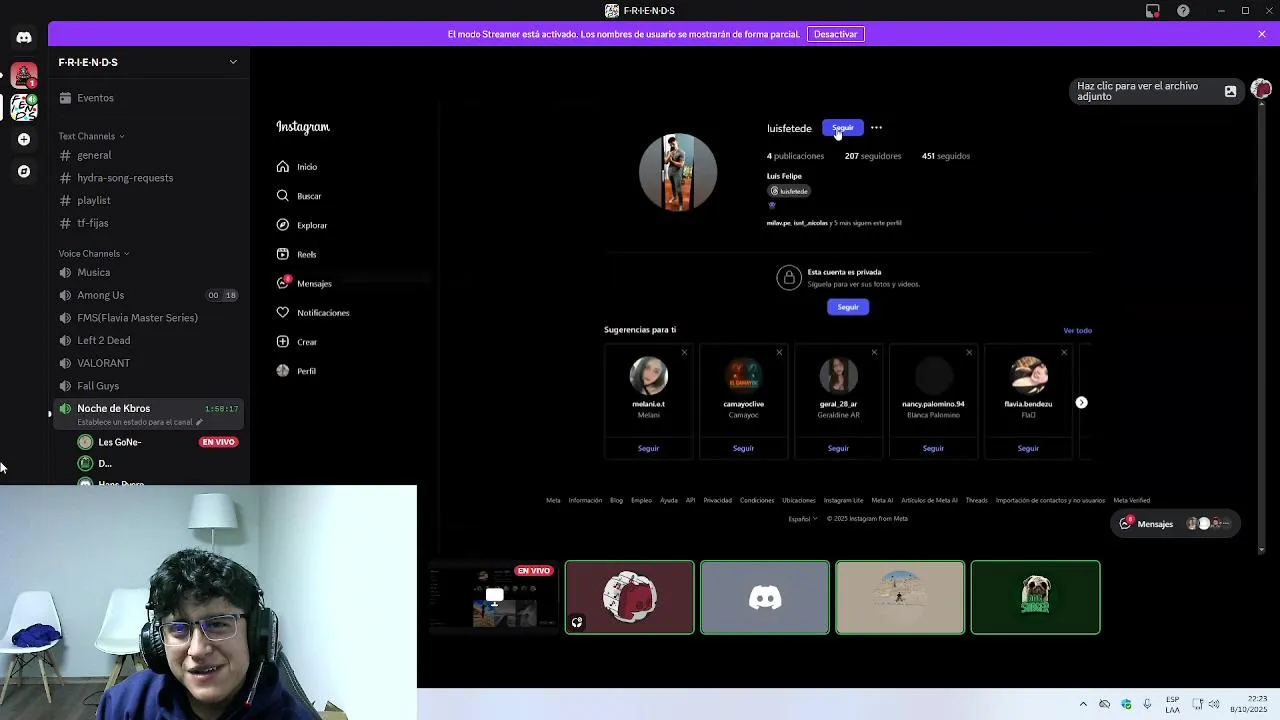Click the suggestions carousel next arrow
1280x720 pixels.
tap(1081, 402)
